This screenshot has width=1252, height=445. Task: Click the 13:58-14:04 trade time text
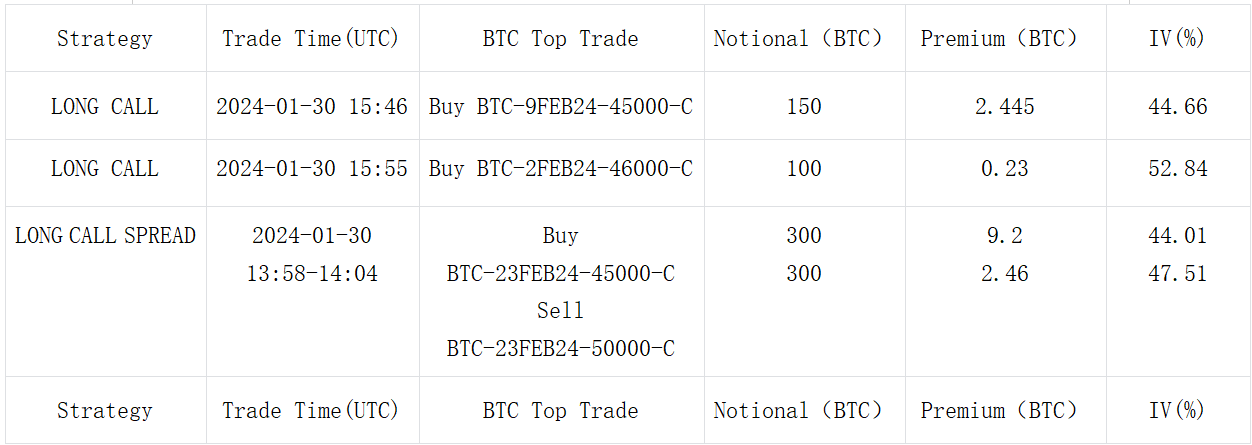312,274
